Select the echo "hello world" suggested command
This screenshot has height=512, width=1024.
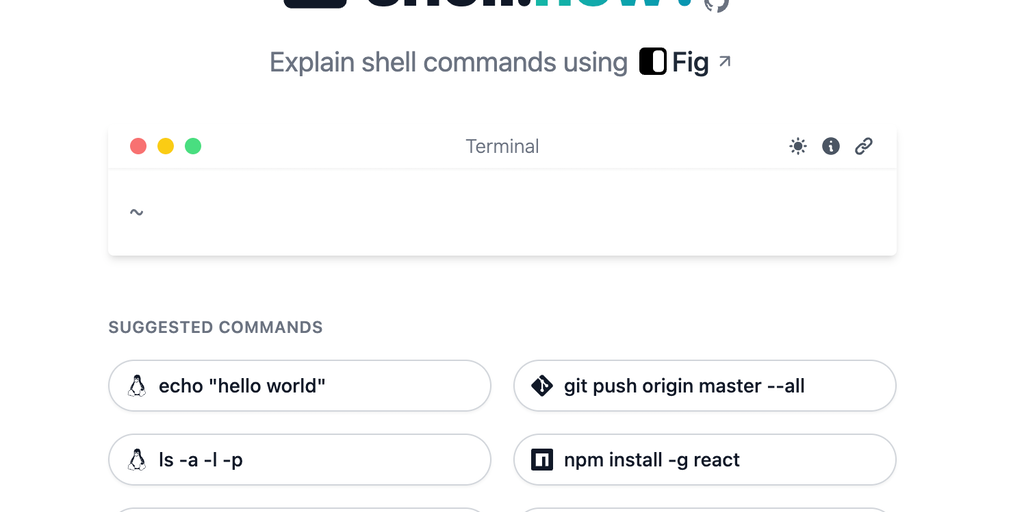click(300, 386)
